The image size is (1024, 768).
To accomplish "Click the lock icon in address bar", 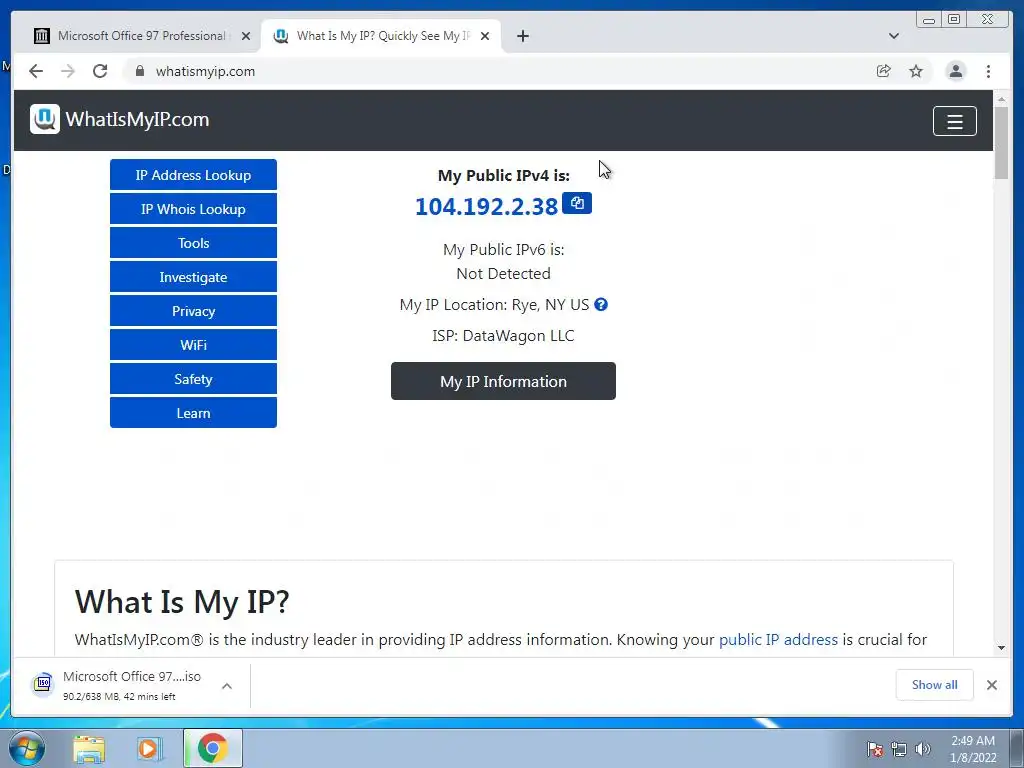I will (139, 71).
